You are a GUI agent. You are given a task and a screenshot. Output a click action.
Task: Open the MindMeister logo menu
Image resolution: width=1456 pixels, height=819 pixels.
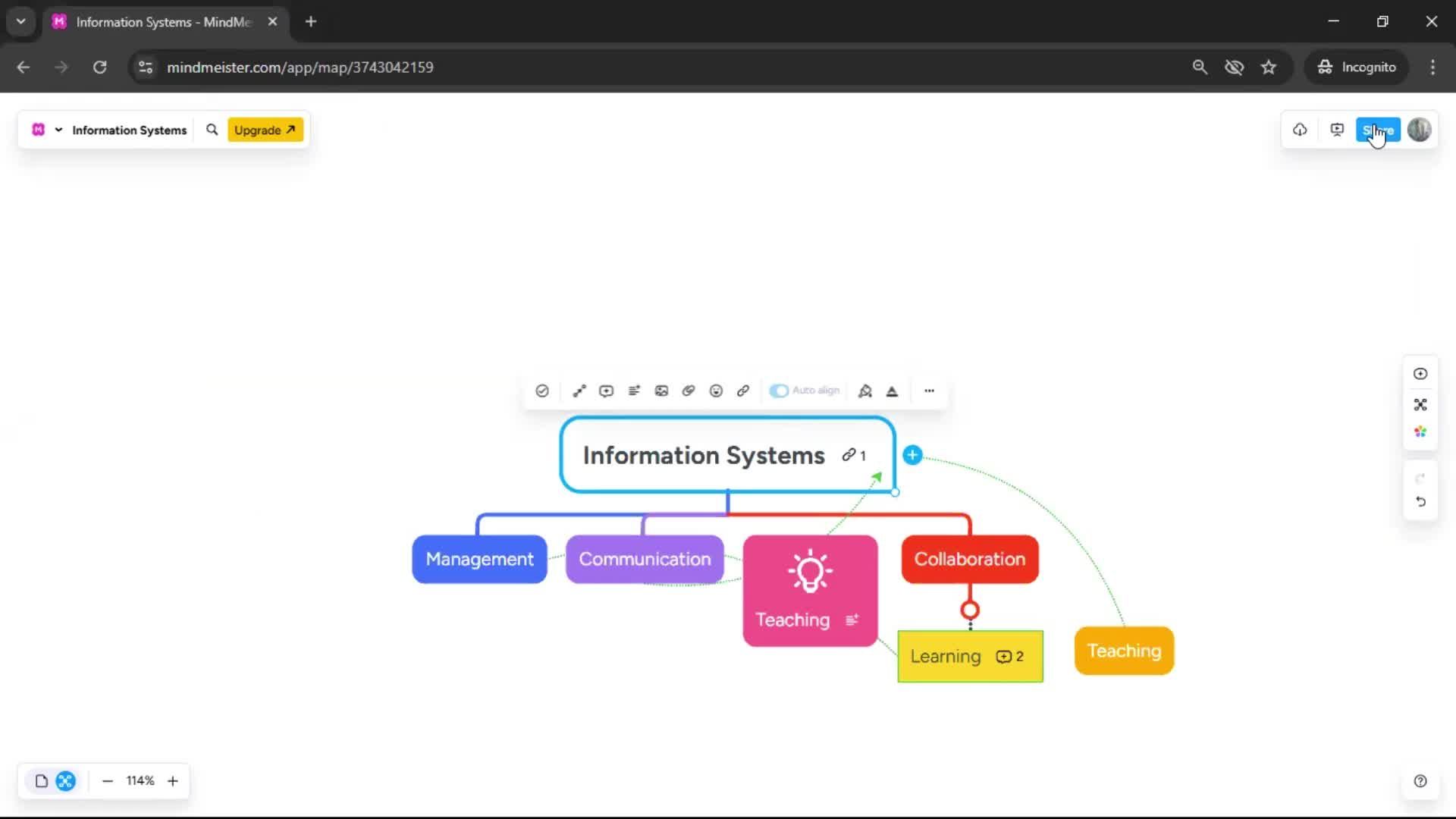[38, 130]
